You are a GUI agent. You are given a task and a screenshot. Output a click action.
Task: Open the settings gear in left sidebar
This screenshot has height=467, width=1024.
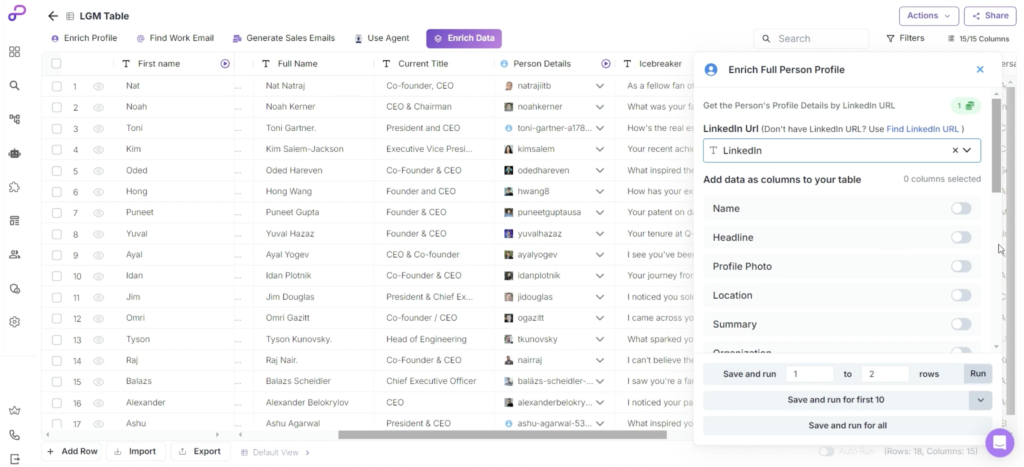pos(14,322)
